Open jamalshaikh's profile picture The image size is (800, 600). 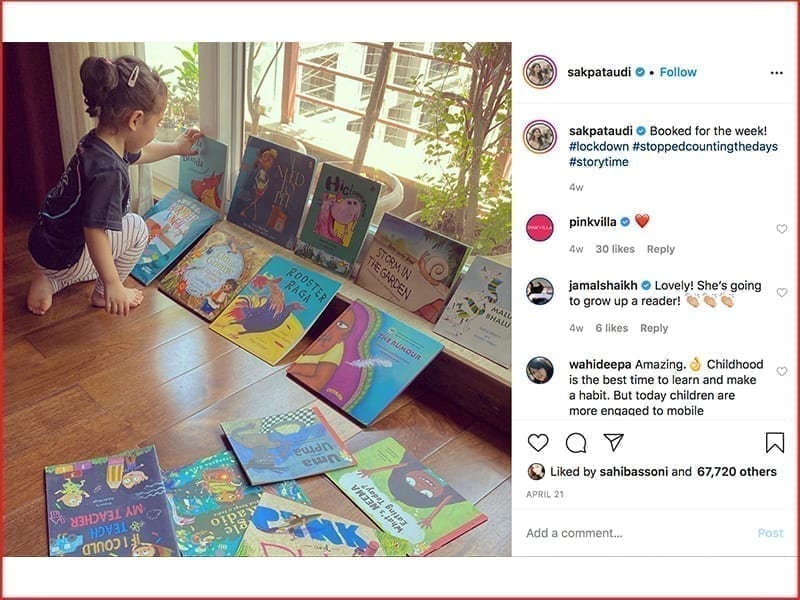[x=540, y=291]
